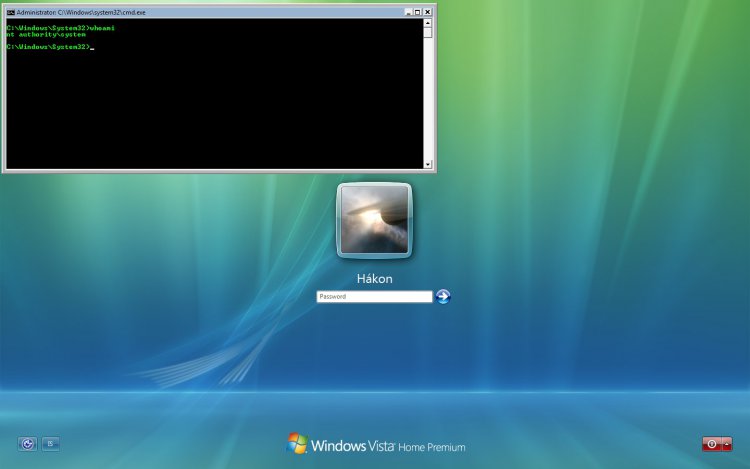Screen dimensions: 750x469
Task: Click the command prompt scroll down arrow
Action: pos(428,164)
